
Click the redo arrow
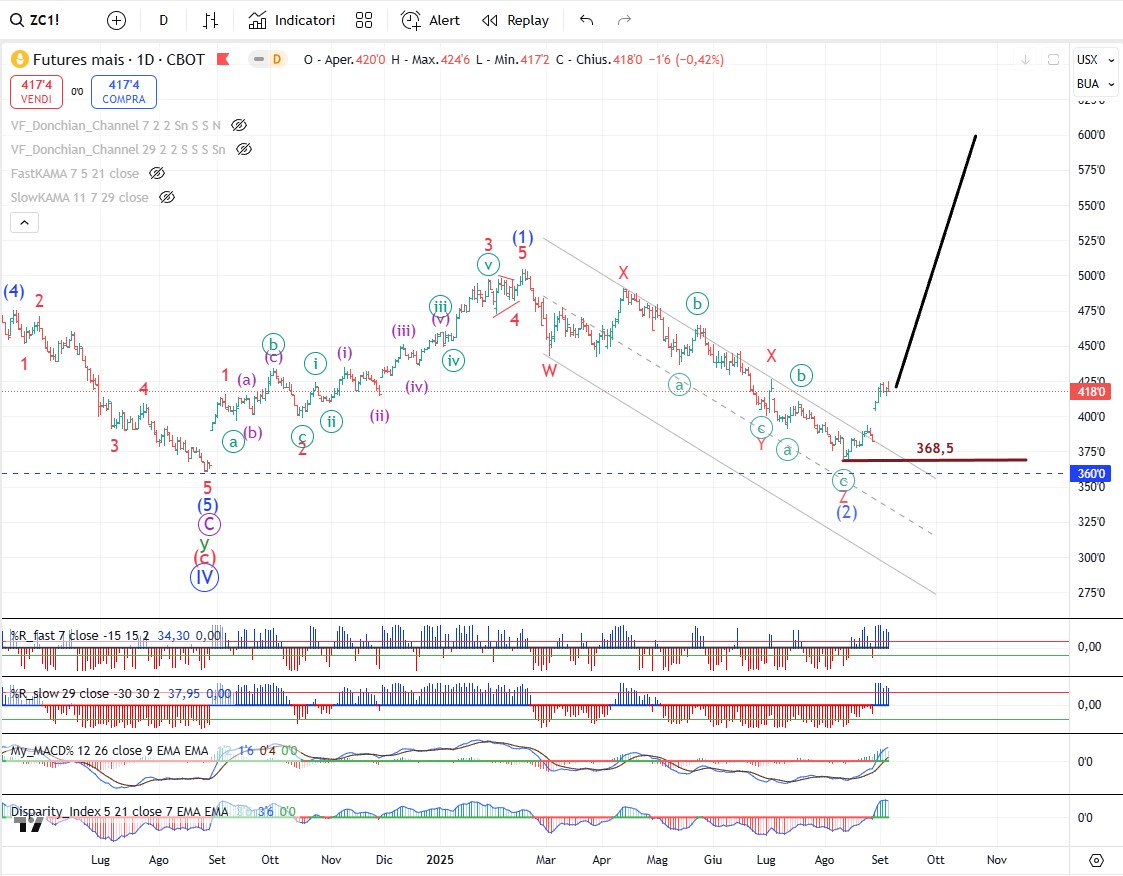(624, 20)
